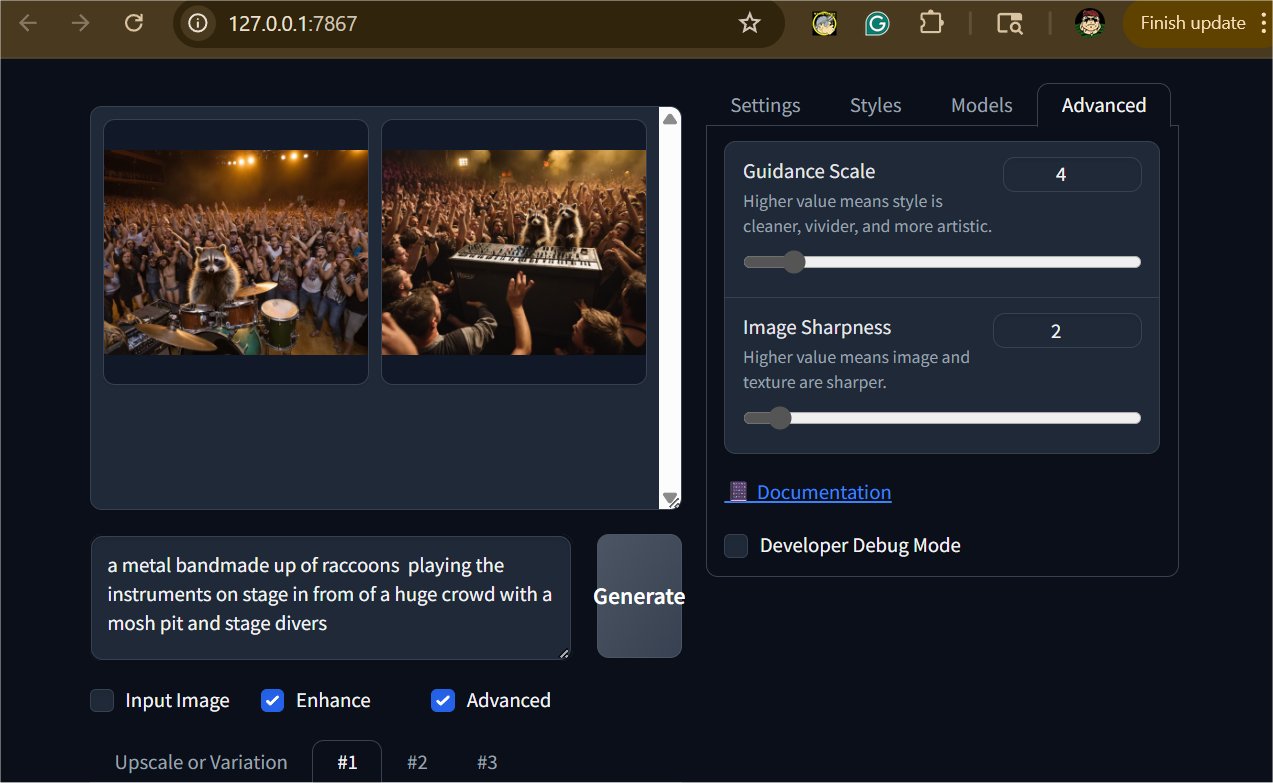Bookmark this page with the star icon
The height and width of the screenshot is (783, 1273).
point(750,23)
